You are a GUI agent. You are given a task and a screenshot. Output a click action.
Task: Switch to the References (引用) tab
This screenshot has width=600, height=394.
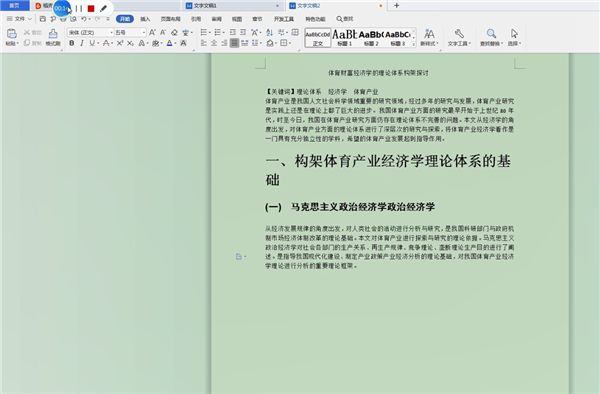(x=196, y=19)
